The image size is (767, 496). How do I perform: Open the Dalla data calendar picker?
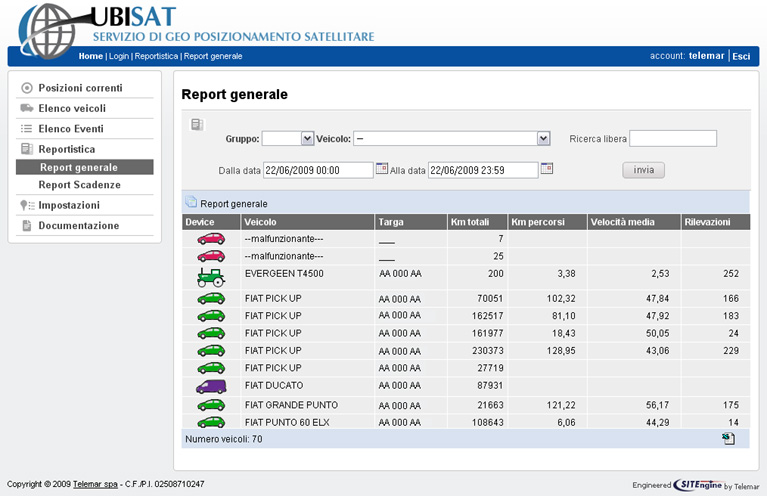pos(382,169)
